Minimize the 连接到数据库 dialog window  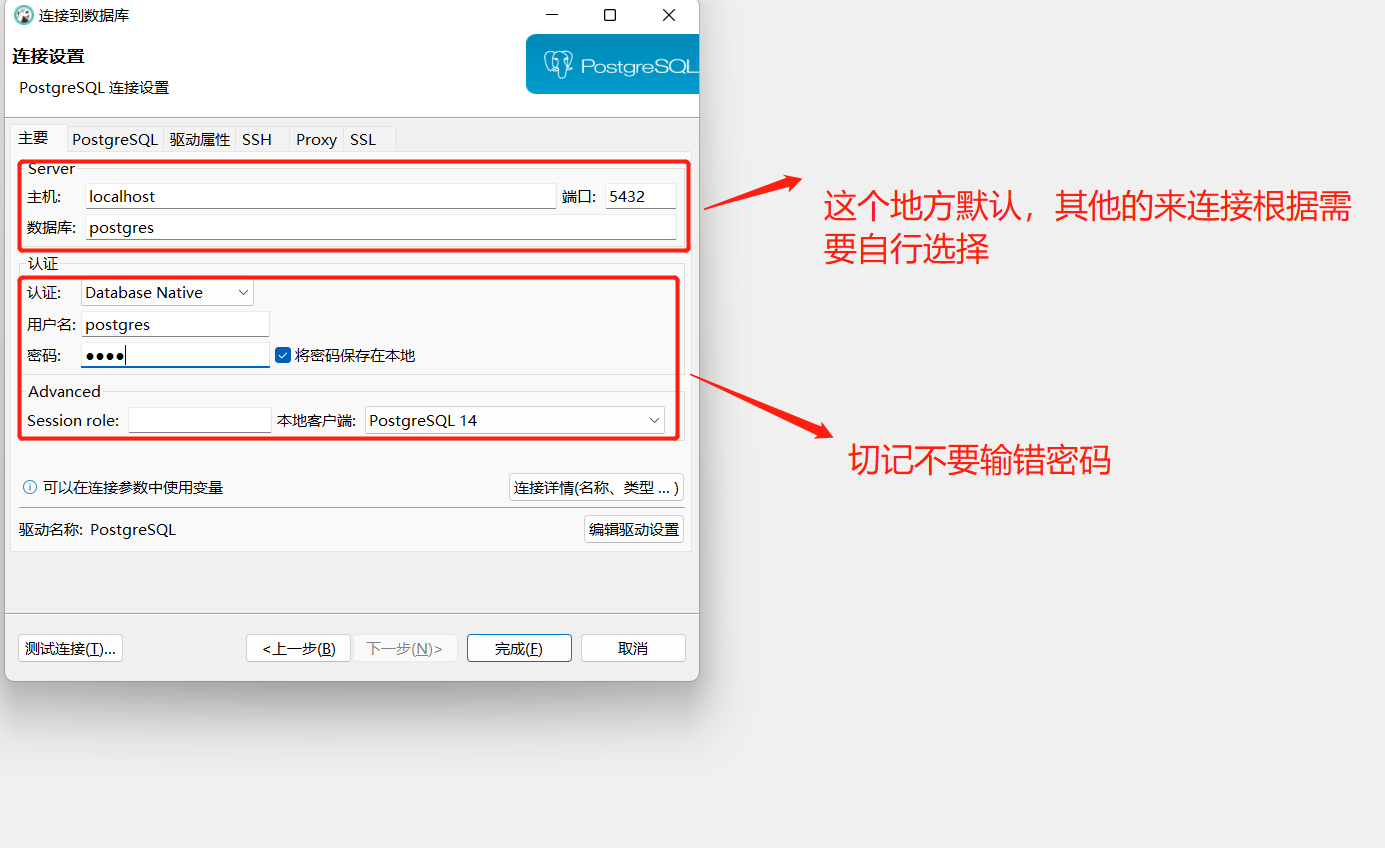[x=551, y=15]
